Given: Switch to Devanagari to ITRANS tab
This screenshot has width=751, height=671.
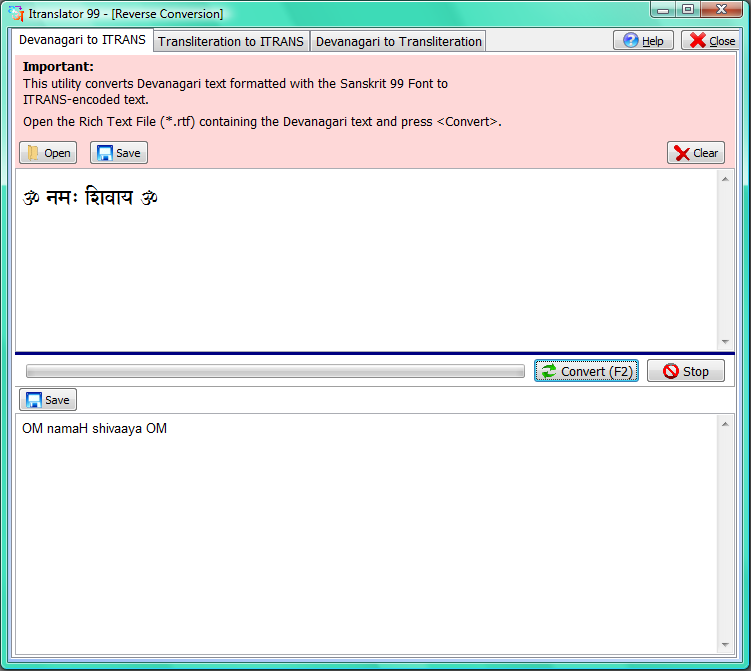Looking at the screenshot, I should (82, 40).
